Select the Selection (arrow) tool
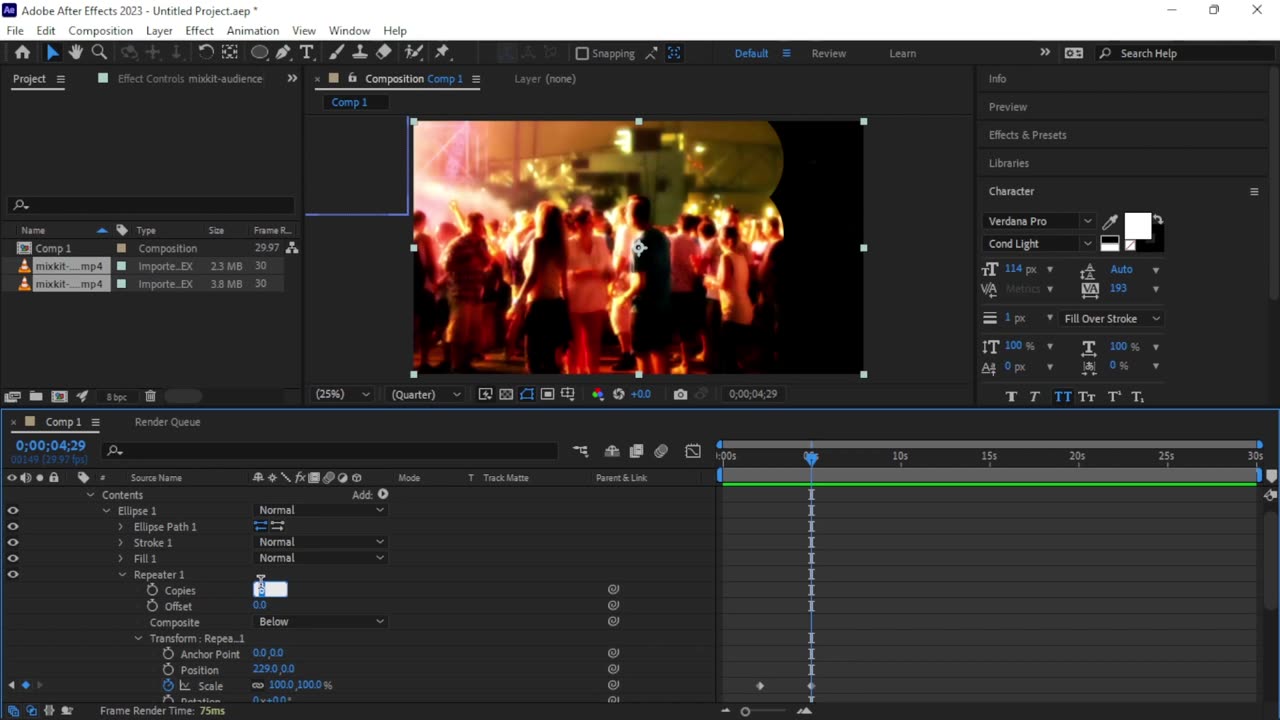The image size is (1280, 720). [x=52, y=53]
